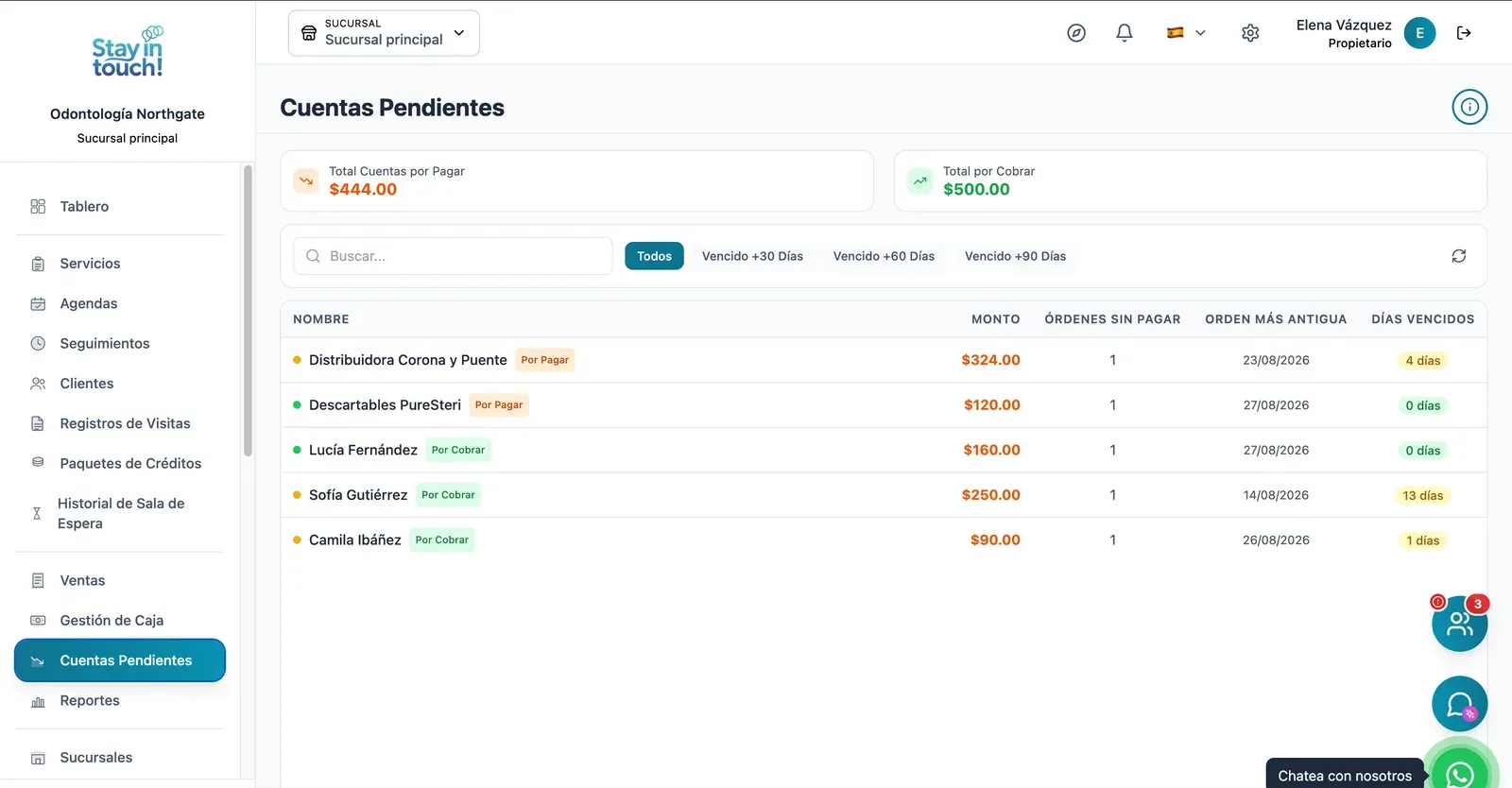Click the Chatea con nosotros label
This screenshot has width=1512, height=788.
tap(1345, 776)
